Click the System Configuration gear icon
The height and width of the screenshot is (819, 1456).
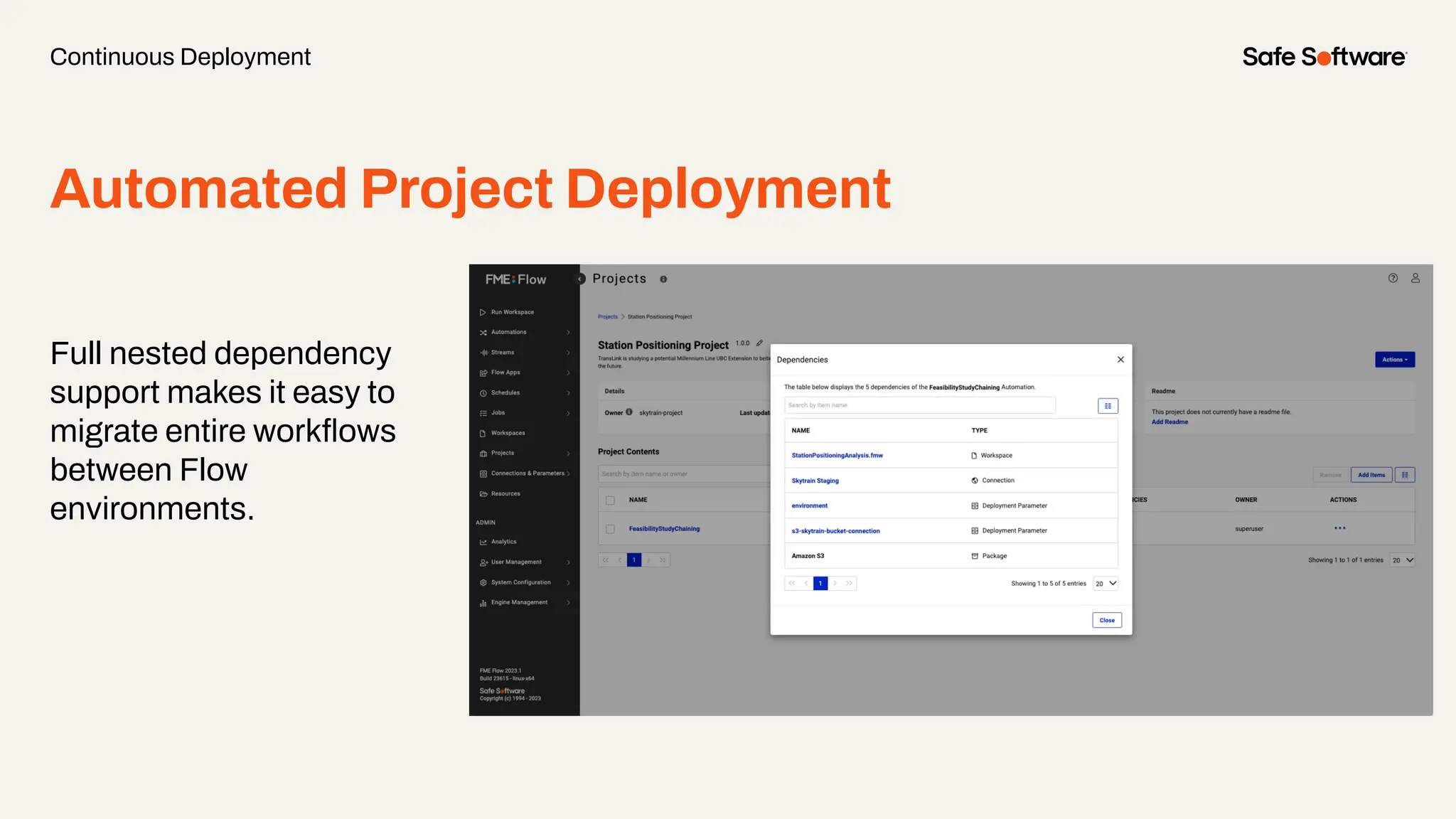[483, 582]
